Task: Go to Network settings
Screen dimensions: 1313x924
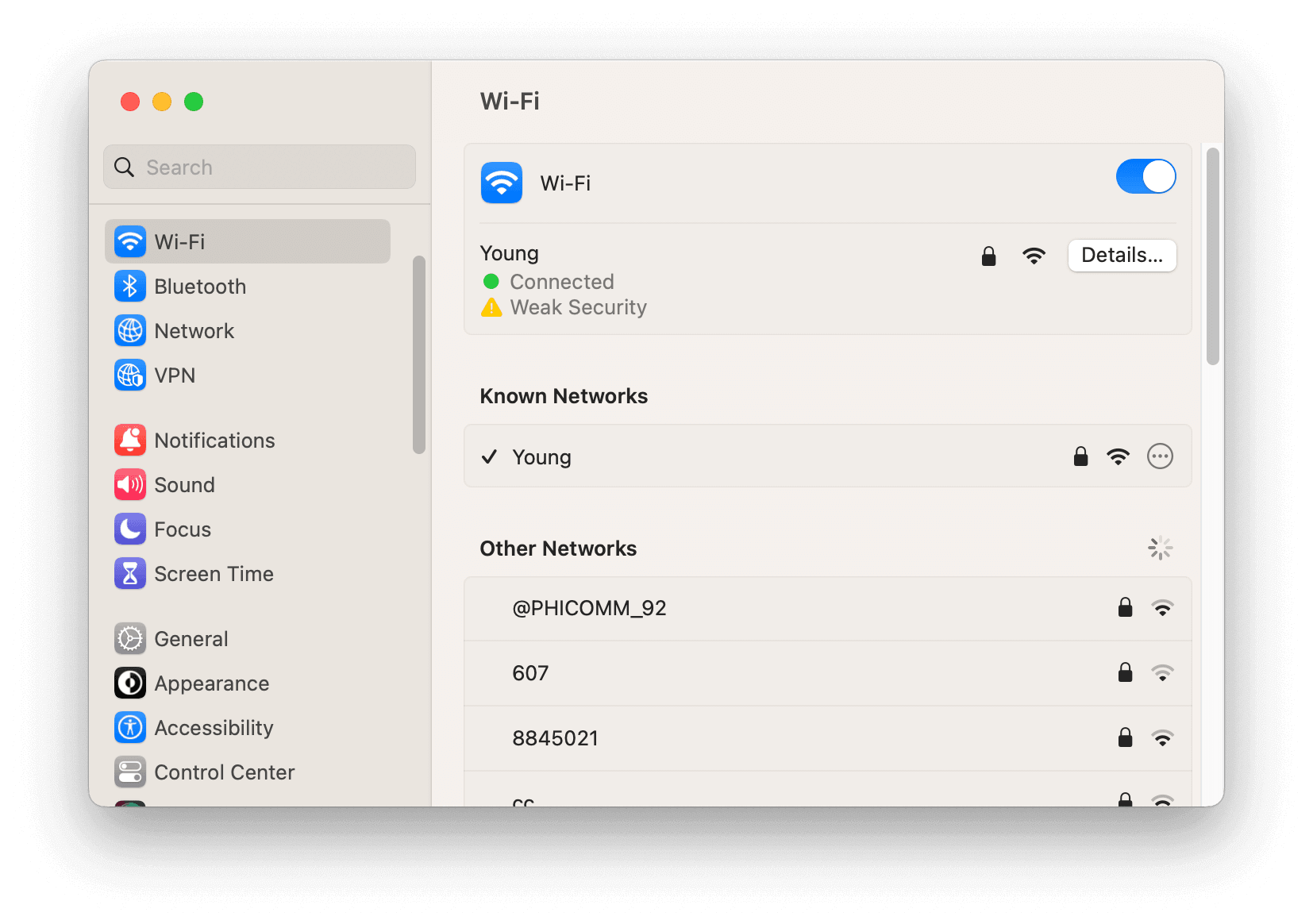Action: point(248,330)
